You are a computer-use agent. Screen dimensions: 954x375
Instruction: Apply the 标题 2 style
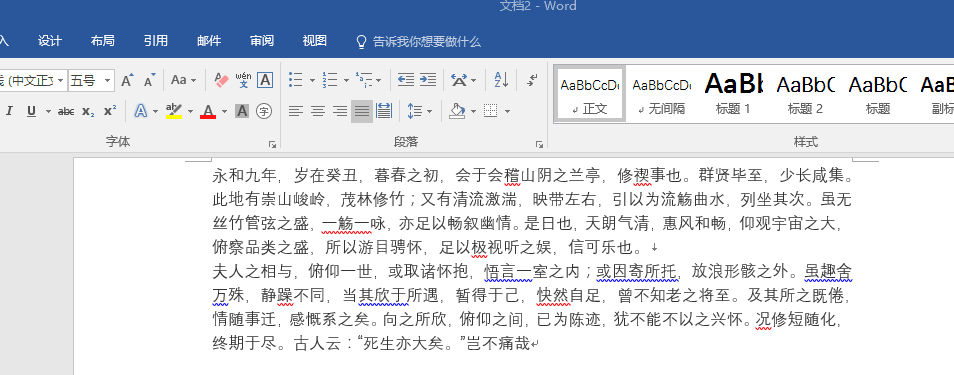805,95
